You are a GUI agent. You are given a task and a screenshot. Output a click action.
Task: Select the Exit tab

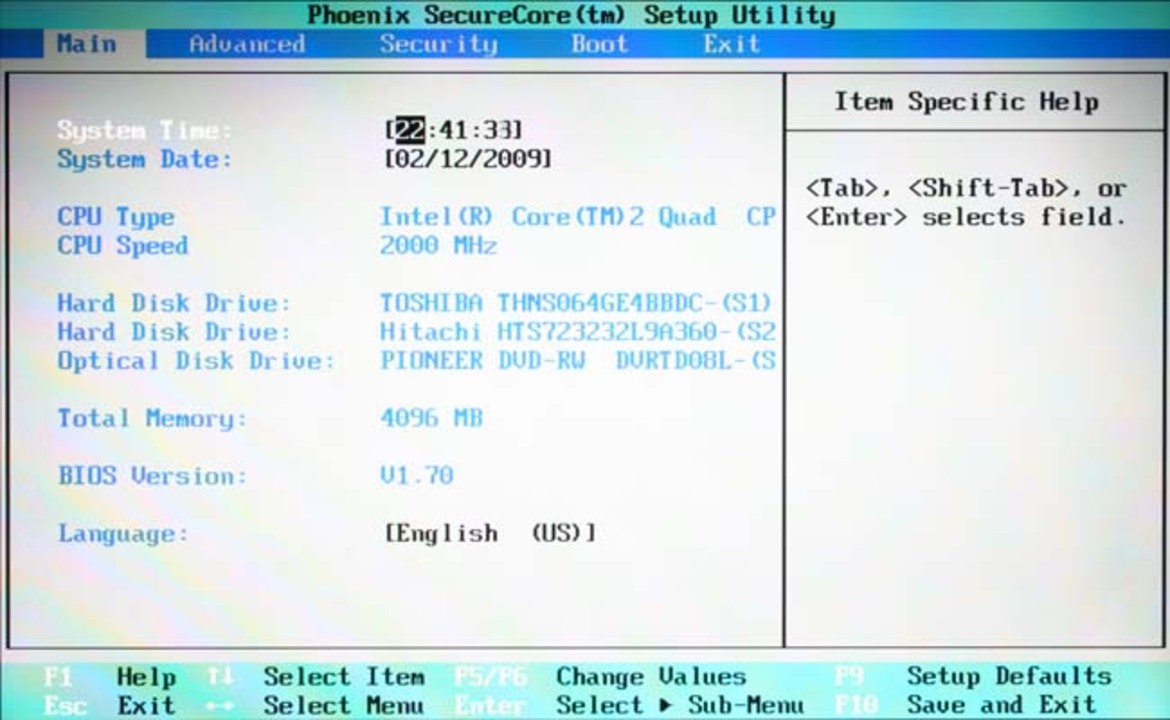pyautogui.click(x=731, y=44)
